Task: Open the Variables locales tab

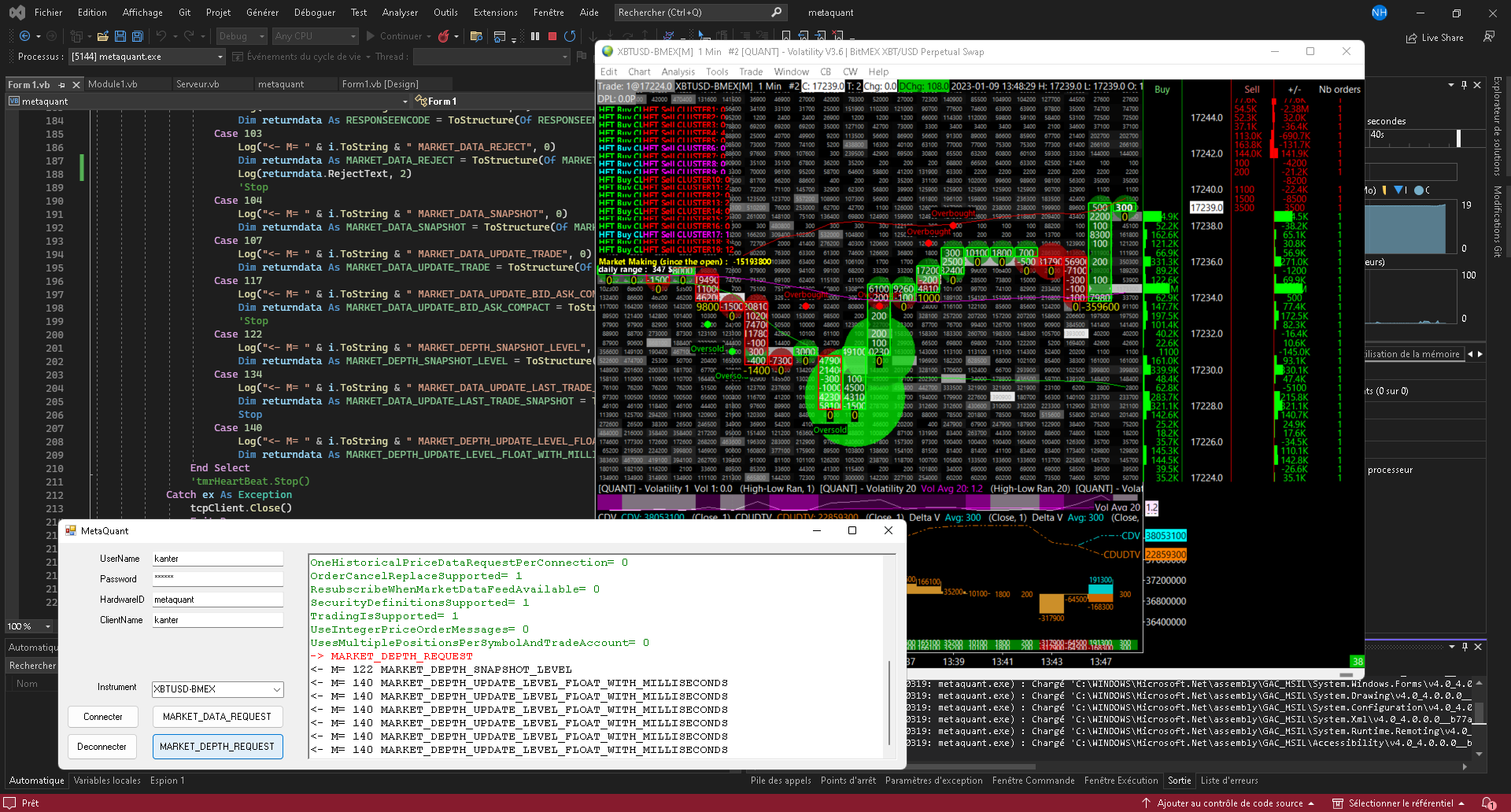Action: (x=107, y=781)
